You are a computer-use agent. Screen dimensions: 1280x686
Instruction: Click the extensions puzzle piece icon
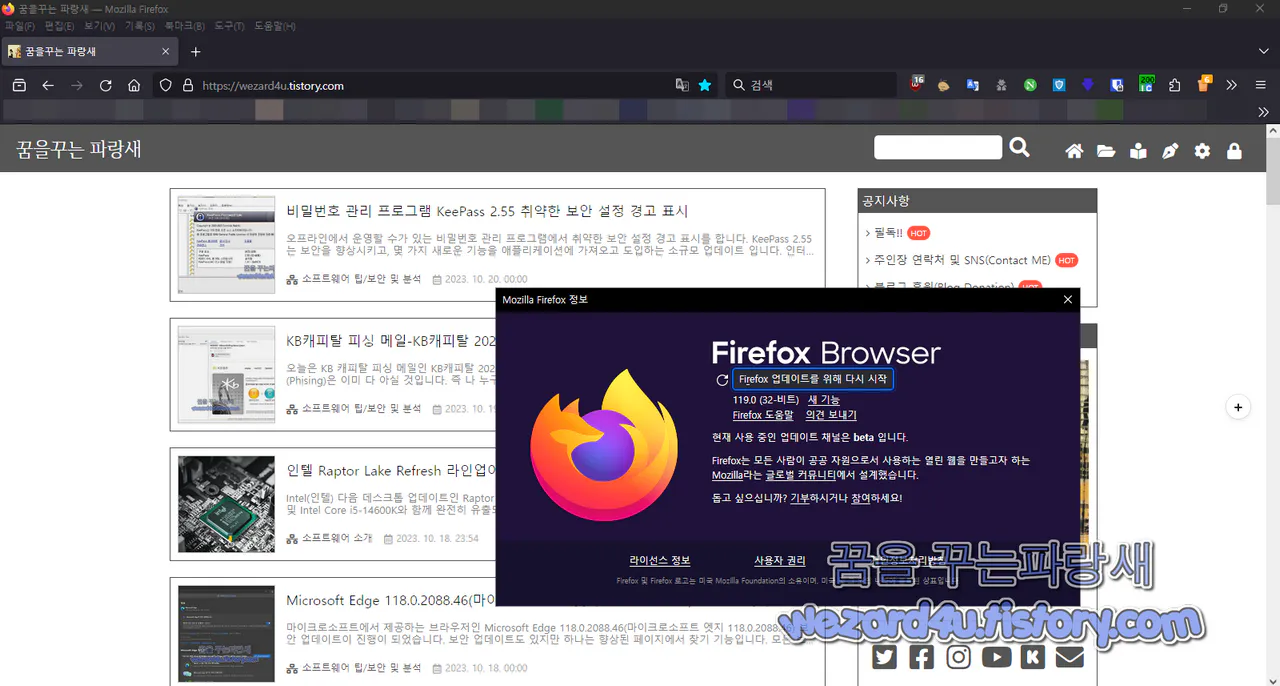click(x=1172, y=85)
